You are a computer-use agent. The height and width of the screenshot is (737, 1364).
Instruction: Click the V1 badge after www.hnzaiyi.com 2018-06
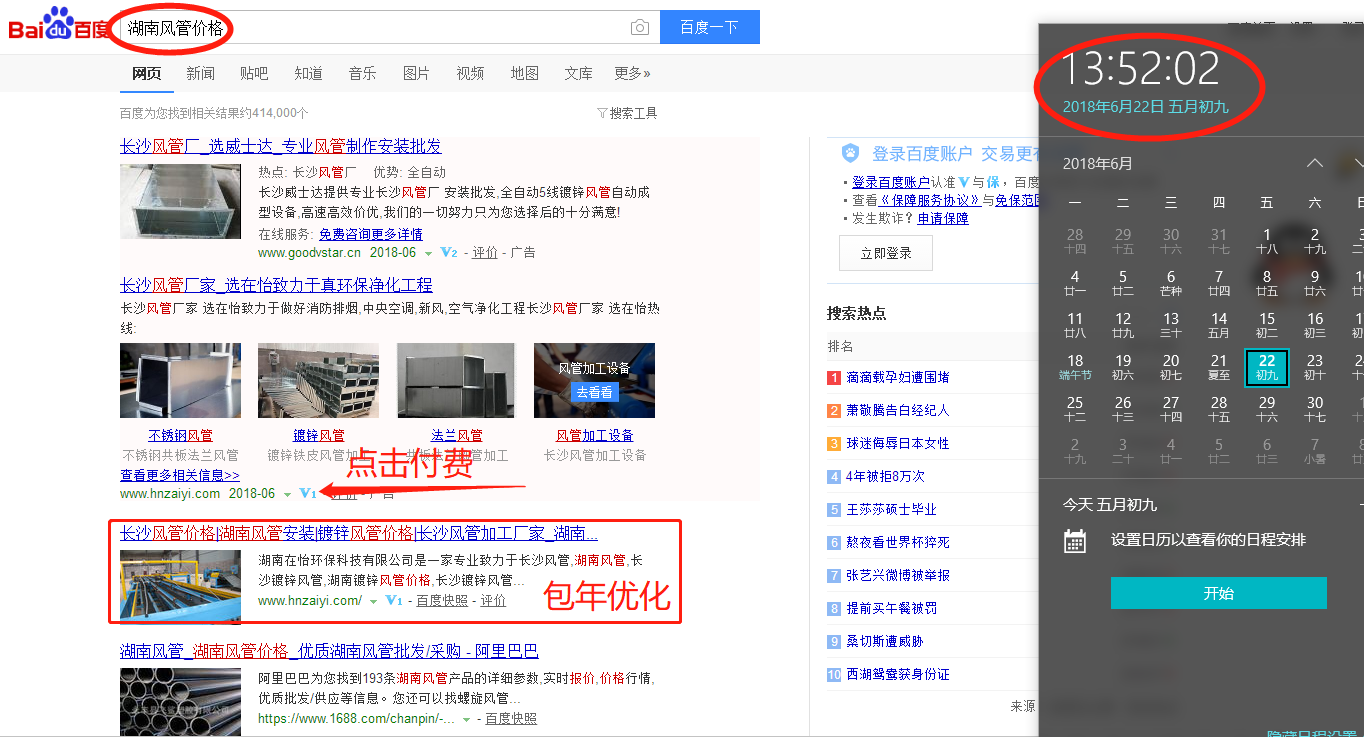point(308,493)
